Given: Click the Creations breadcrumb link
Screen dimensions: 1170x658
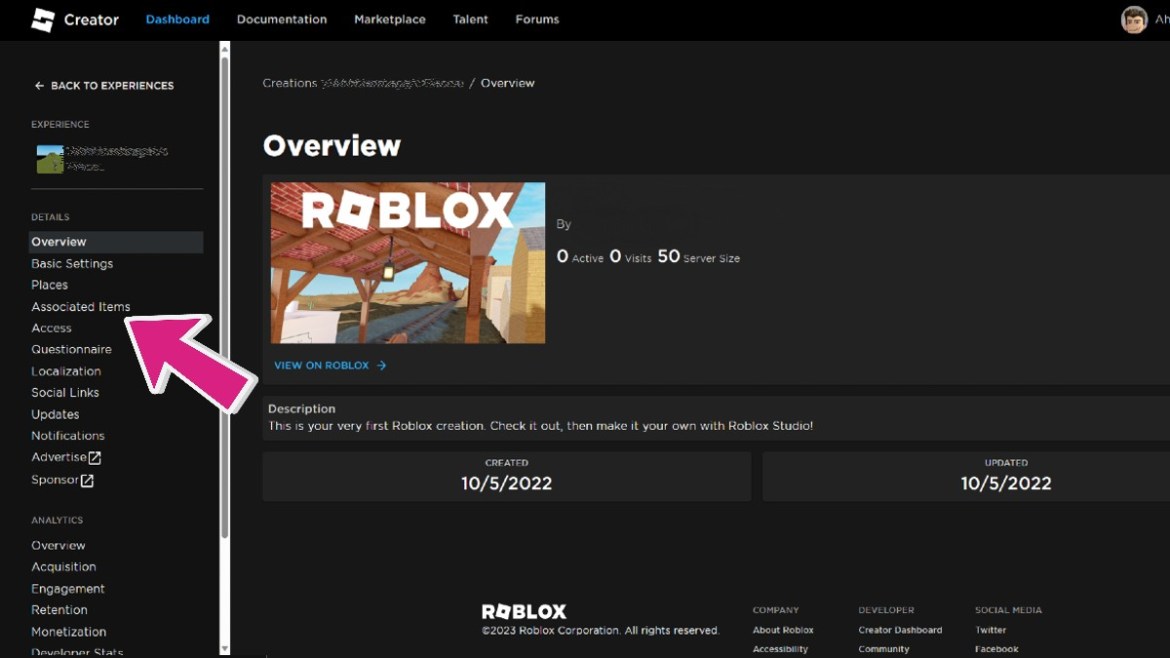Looking at the screenshot, I should click(x=289, y=83).
